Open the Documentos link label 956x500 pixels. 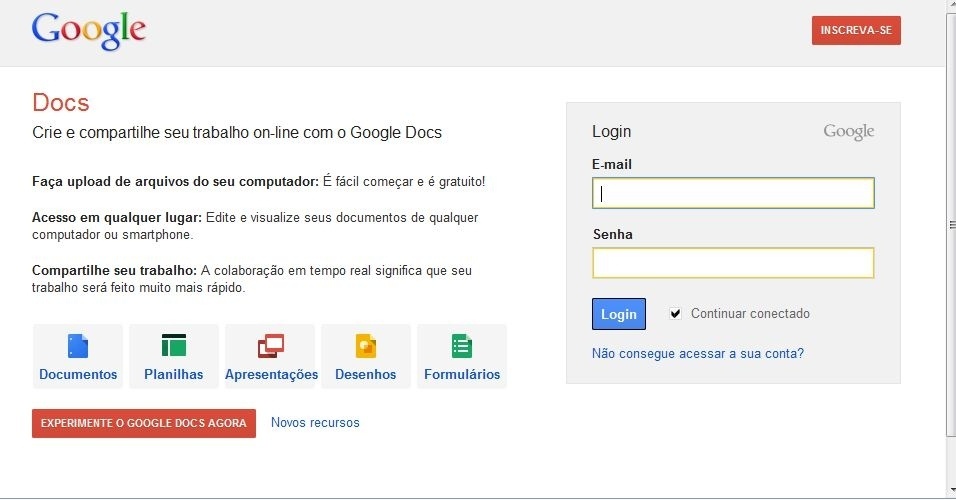tap(78, 374)
